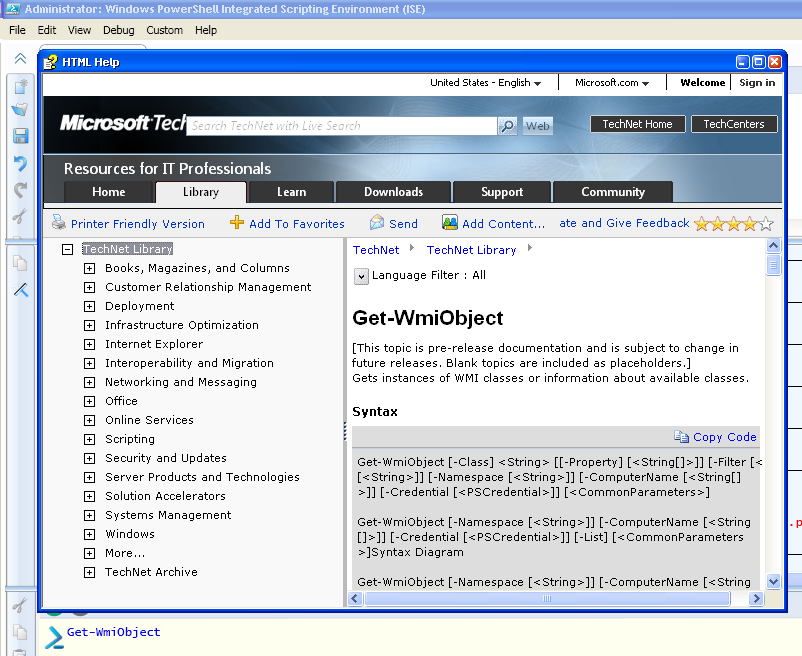Screen dimensions: 802x656
Task: Follow the TechNet Library breadcrumb link
Action: click(x=472, y=250)
